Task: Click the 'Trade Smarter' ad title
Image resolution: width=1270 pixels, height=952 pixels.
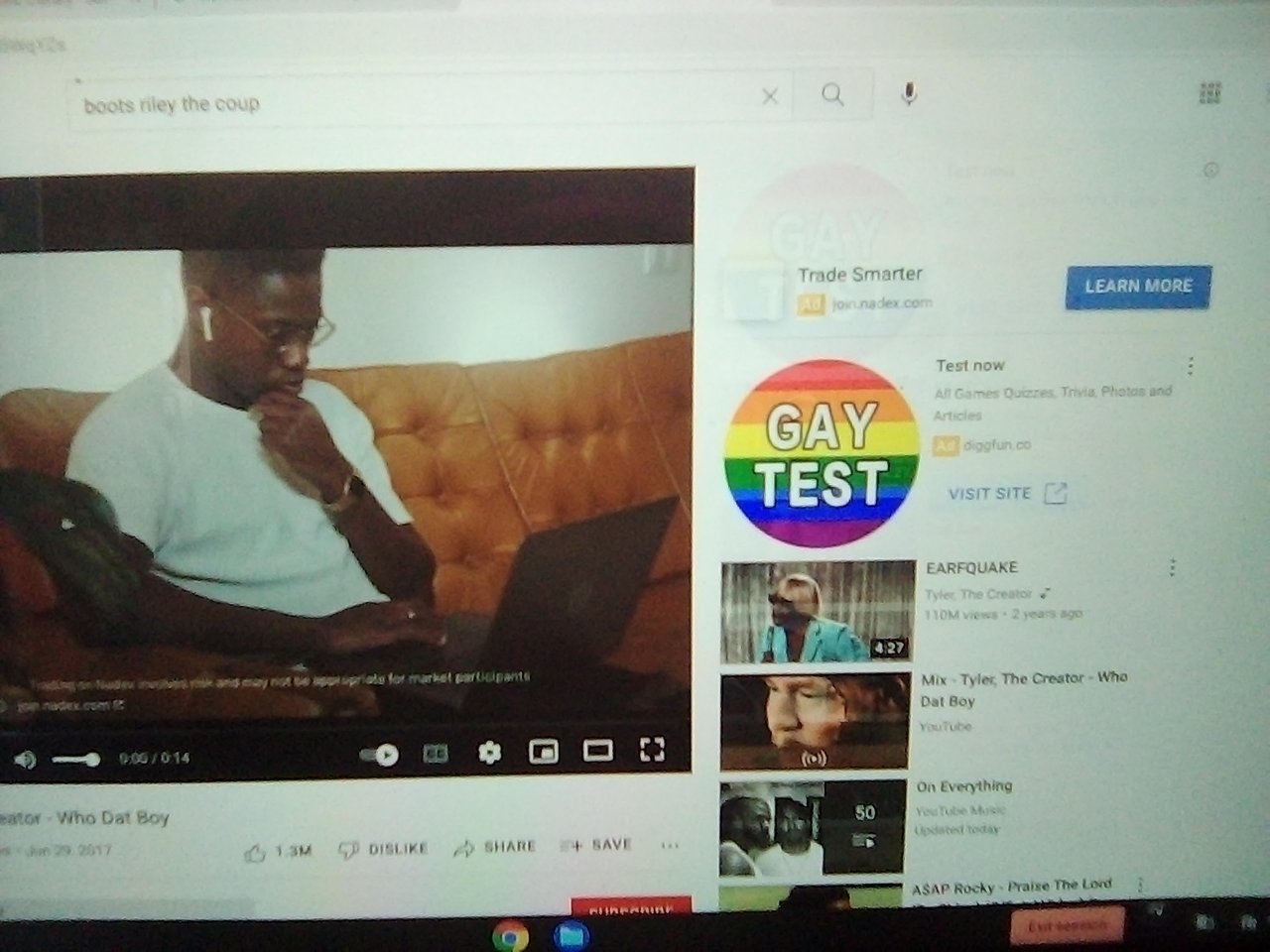Action: (x=860, y=275)
